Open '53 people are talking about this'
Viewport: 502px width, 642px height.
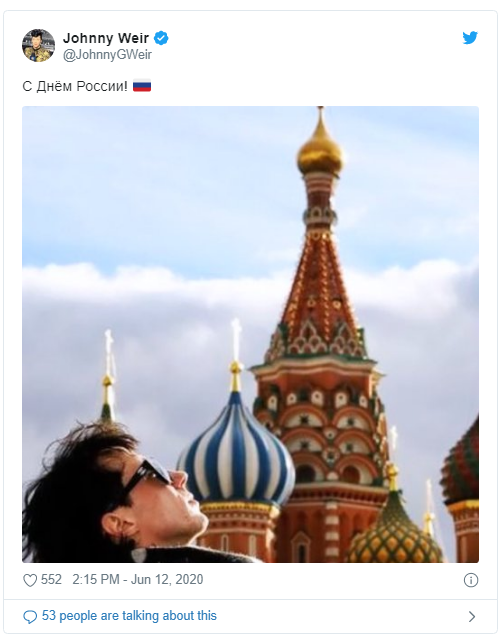(x=129, y=616)
